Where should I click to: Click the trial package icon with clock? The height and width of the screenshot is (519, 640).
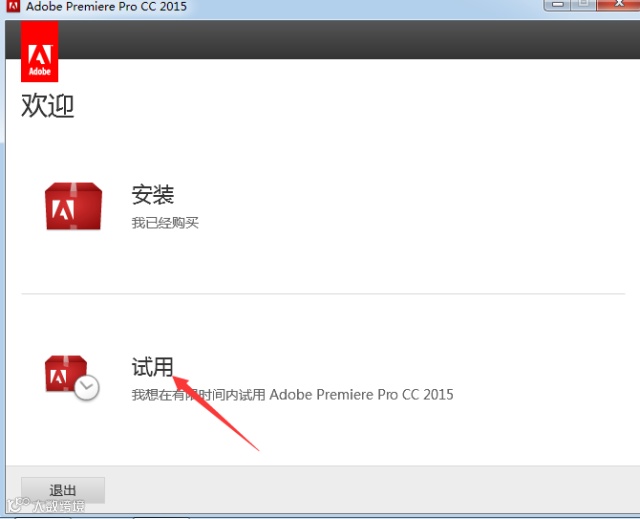point(72,377)
